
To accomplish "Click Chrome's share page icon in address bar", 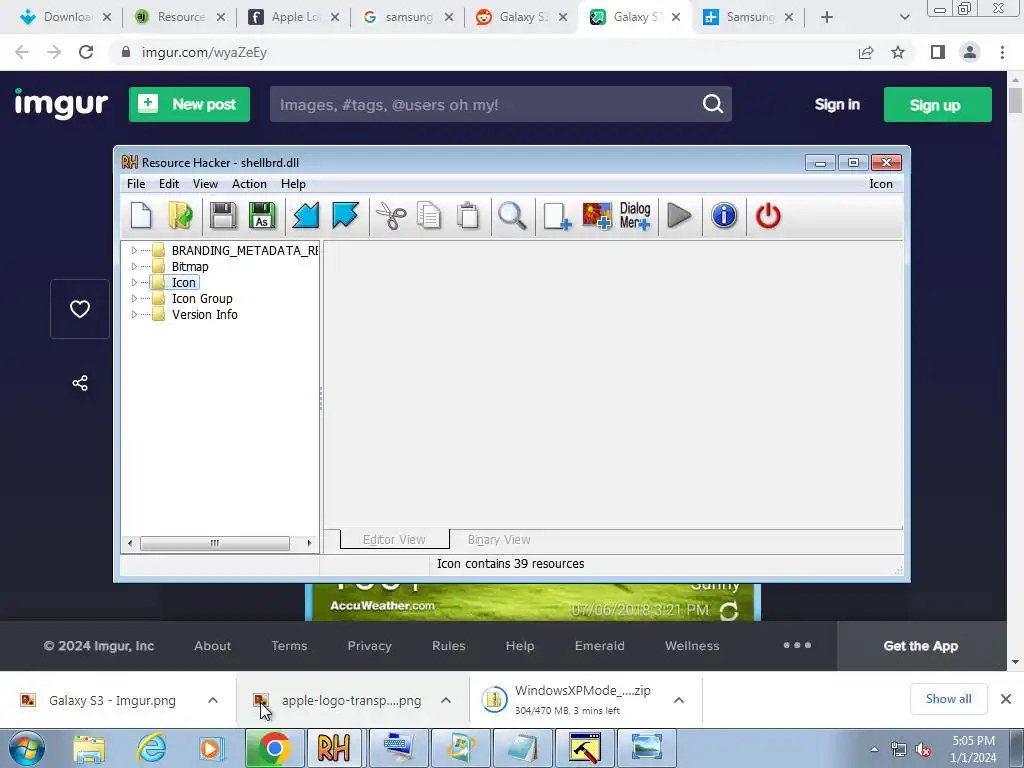I will point(866,52).
